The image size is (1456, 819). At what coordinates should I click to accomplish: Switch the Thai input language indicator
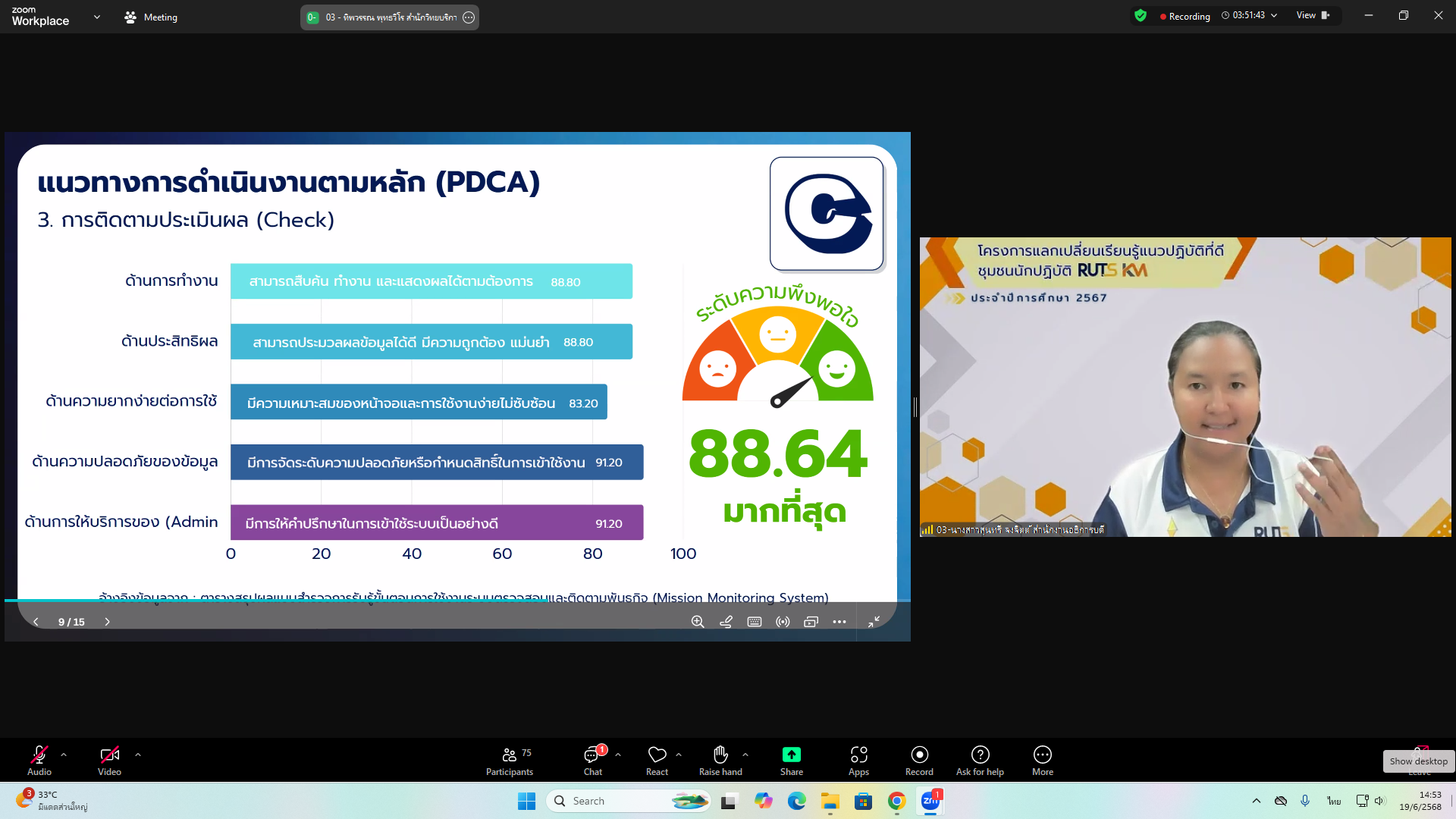tap(1334, 801)
